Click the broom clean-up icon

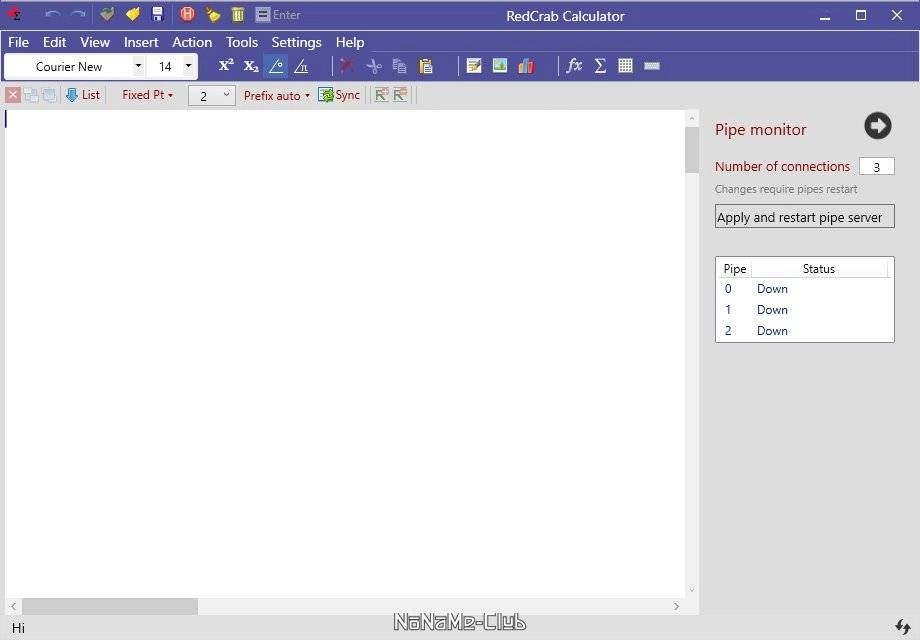212,14
